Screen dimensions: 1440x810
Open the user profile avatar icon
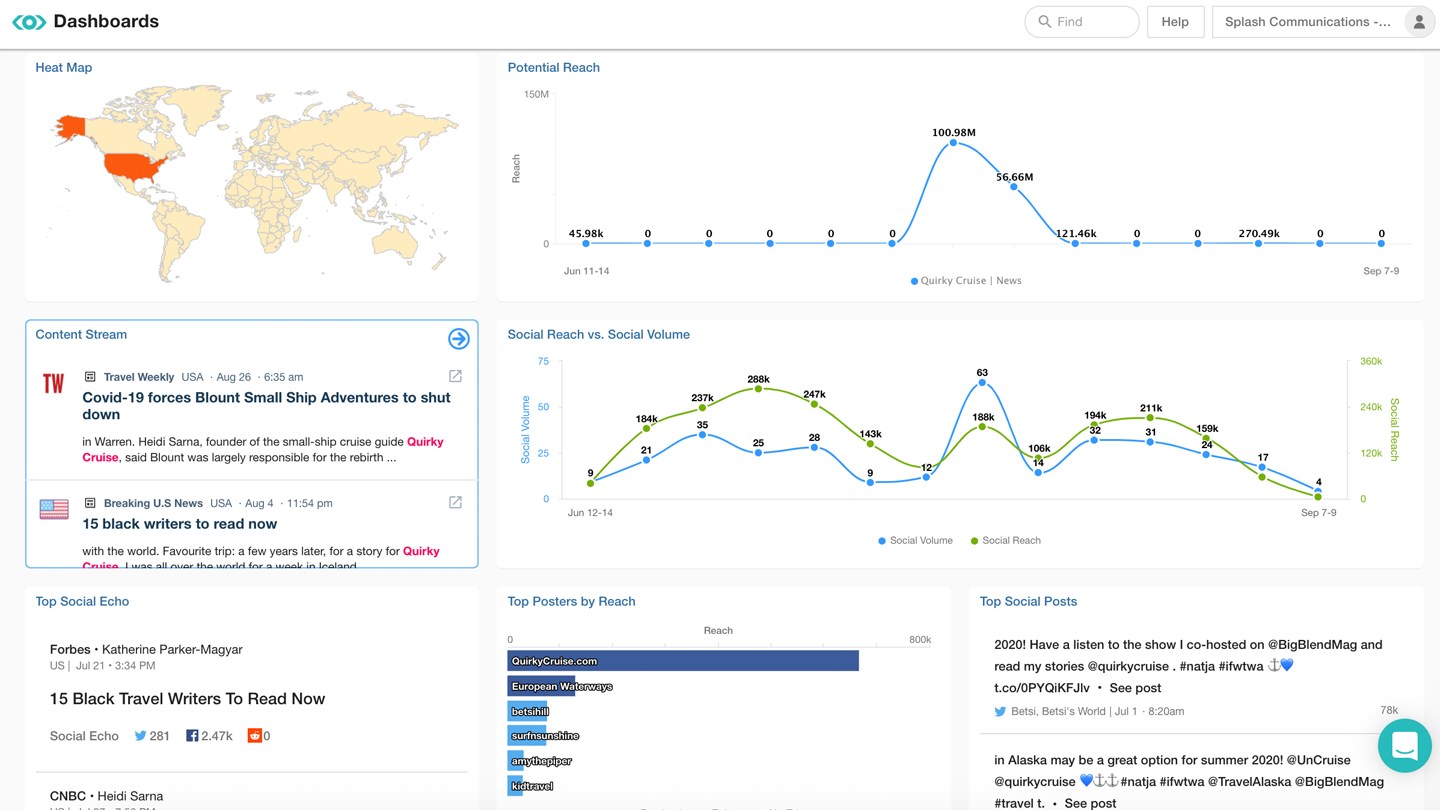(x=1418, y=22)
